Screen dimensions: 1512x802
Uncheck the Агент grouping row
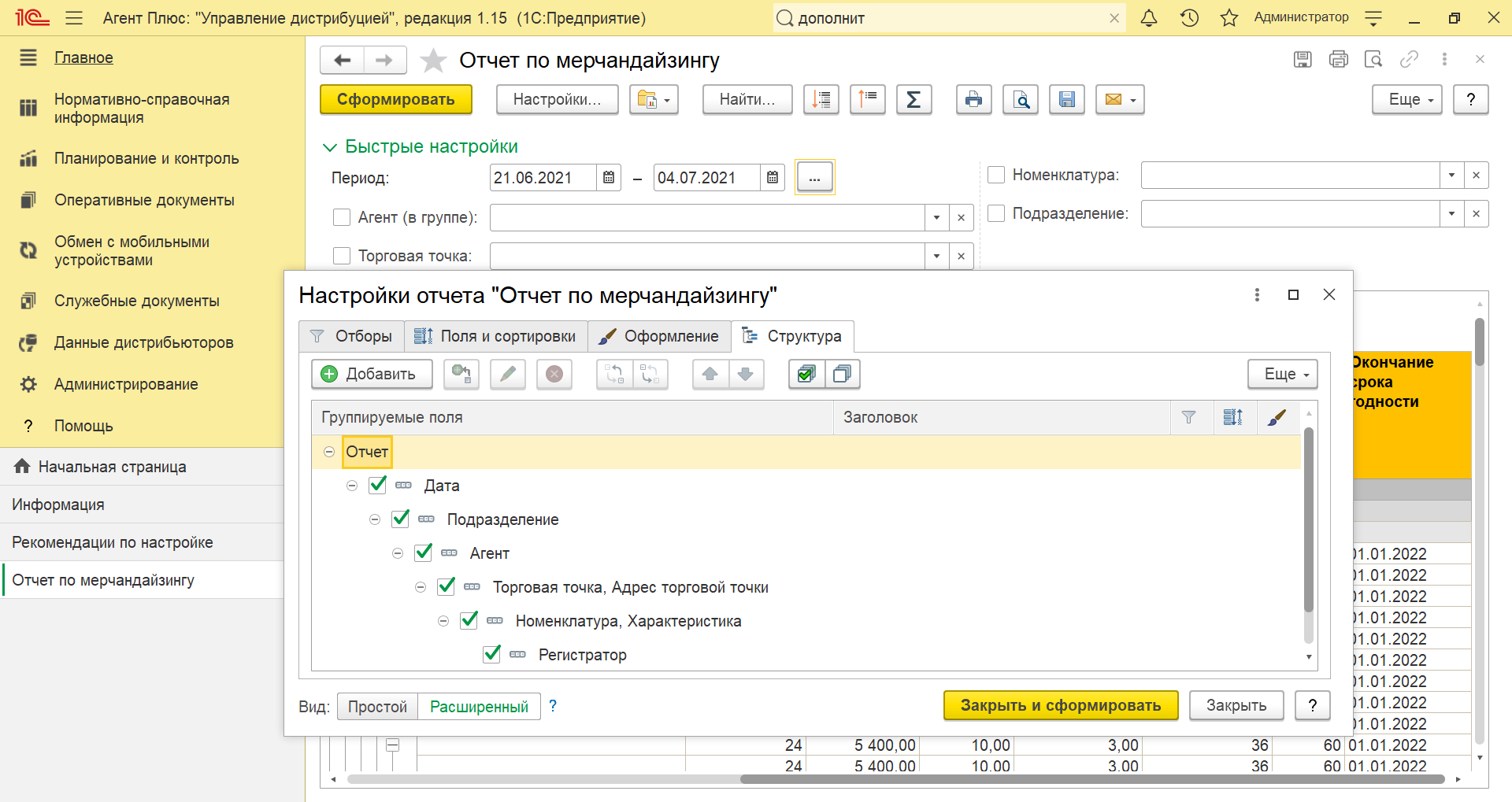click(424, 553)
